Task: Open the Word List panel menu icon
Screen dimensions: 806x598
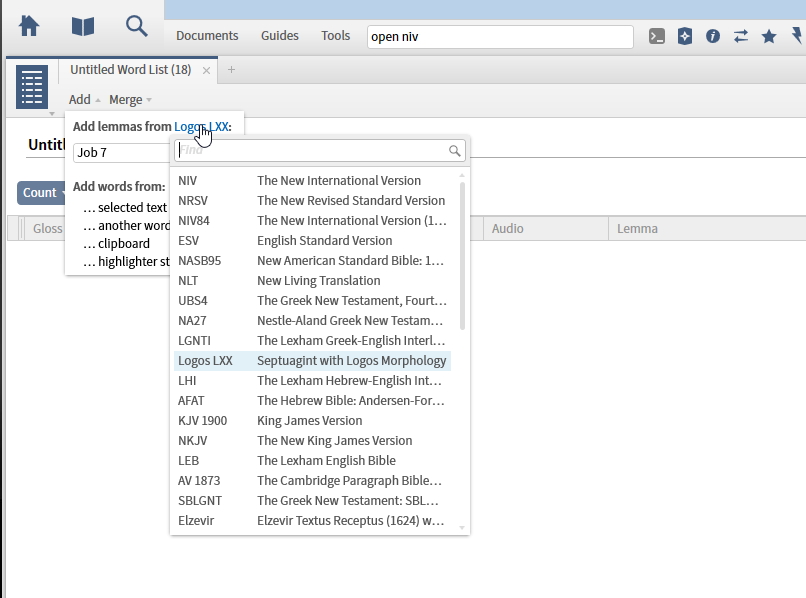Action: (32, 87)
